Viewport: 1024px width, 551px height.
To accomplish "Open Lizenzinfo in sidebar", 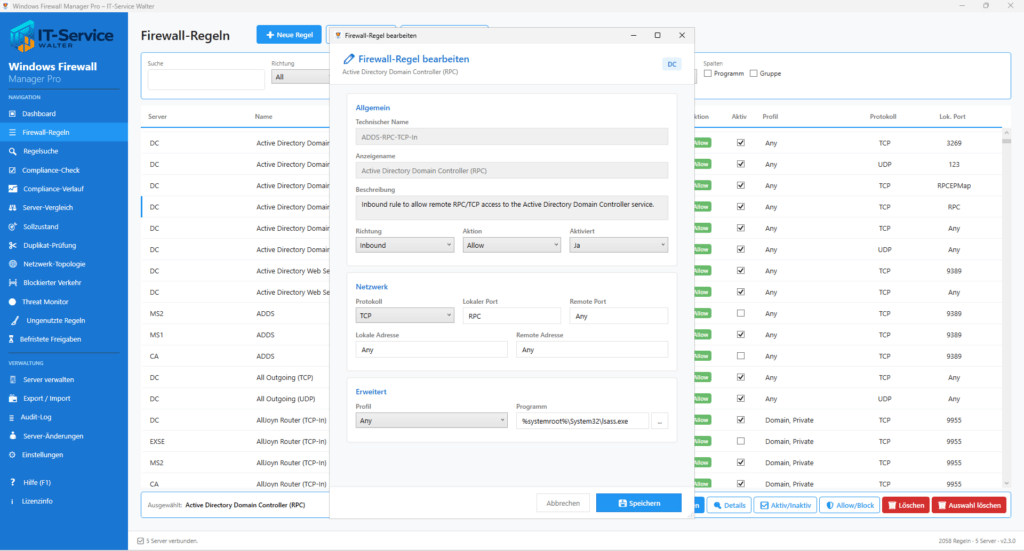I will pos(37,501).
